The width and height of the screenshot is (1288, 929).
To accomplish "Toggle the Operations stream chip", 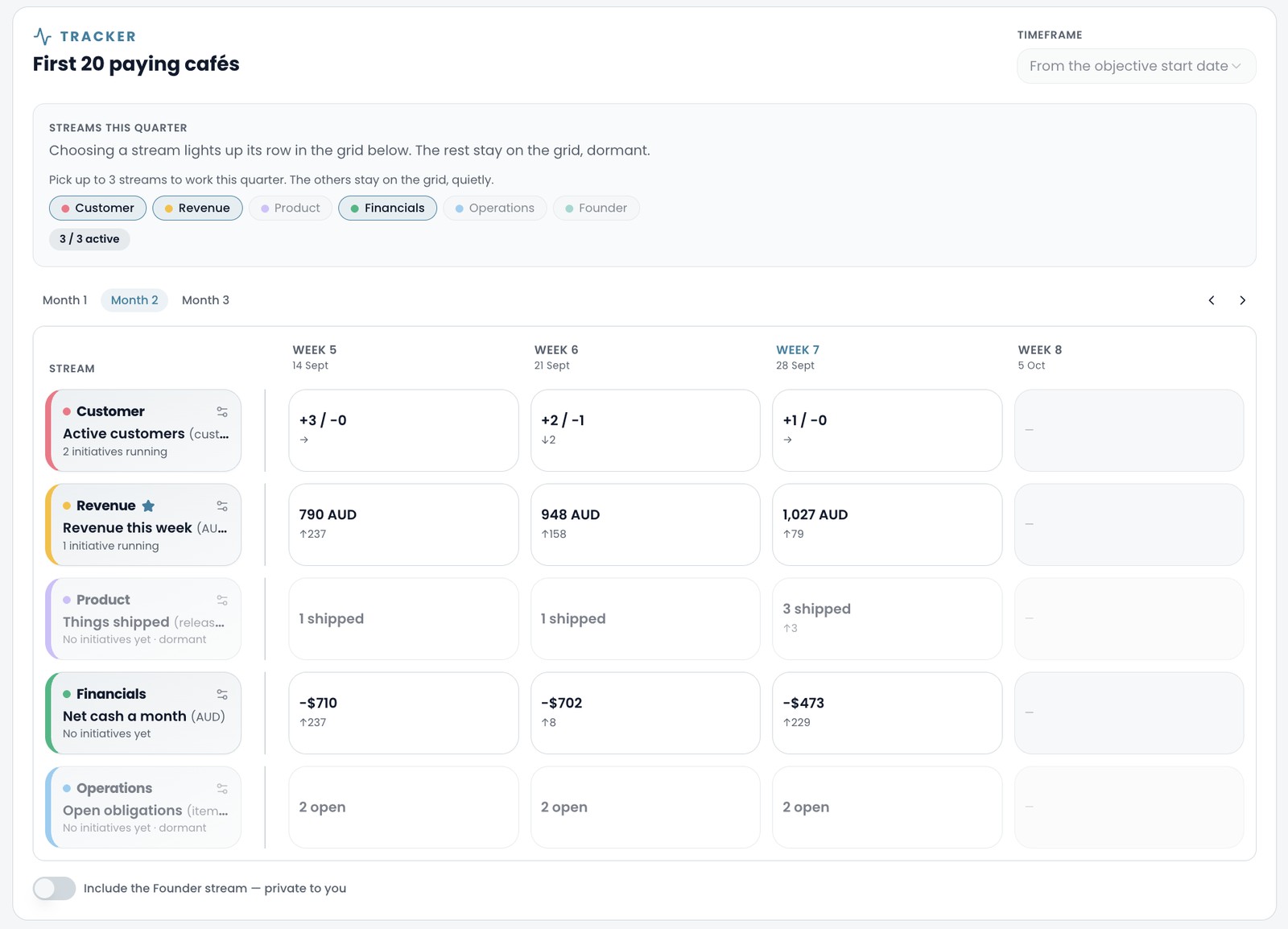I will coord(494,208).
